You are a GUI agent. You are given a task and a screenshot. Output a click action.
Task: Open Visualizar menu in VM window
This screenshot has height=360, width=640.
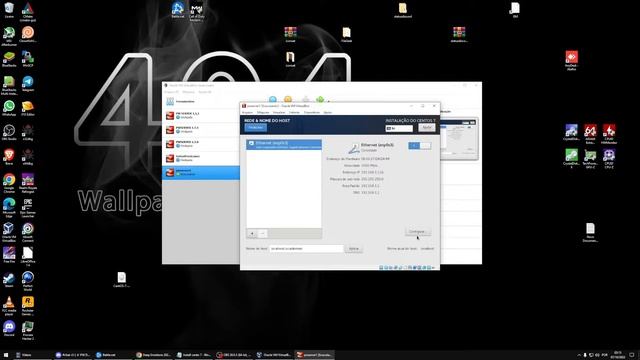[x=279, y=112]
